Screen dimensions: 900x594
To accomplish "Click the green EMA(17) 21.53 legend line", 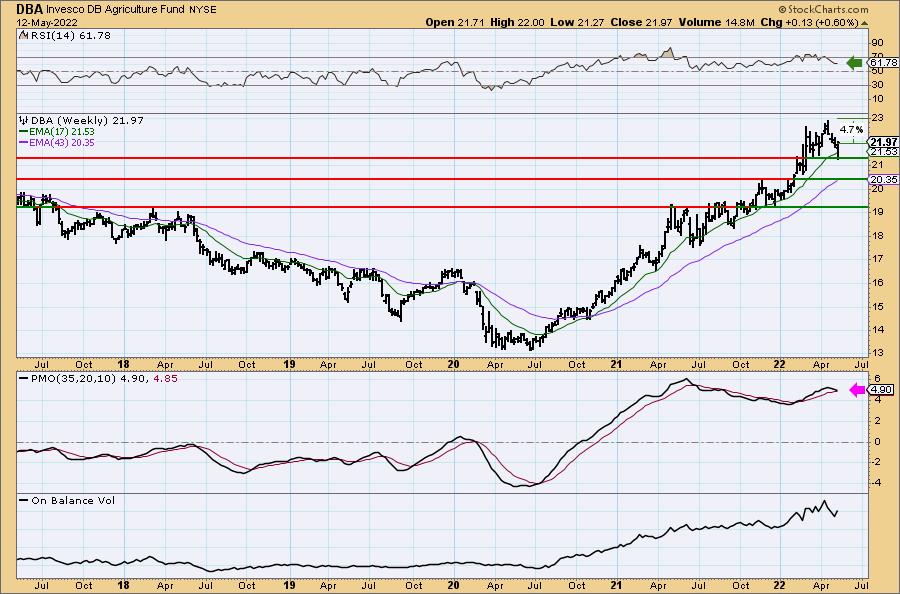I will pos(57,132).
